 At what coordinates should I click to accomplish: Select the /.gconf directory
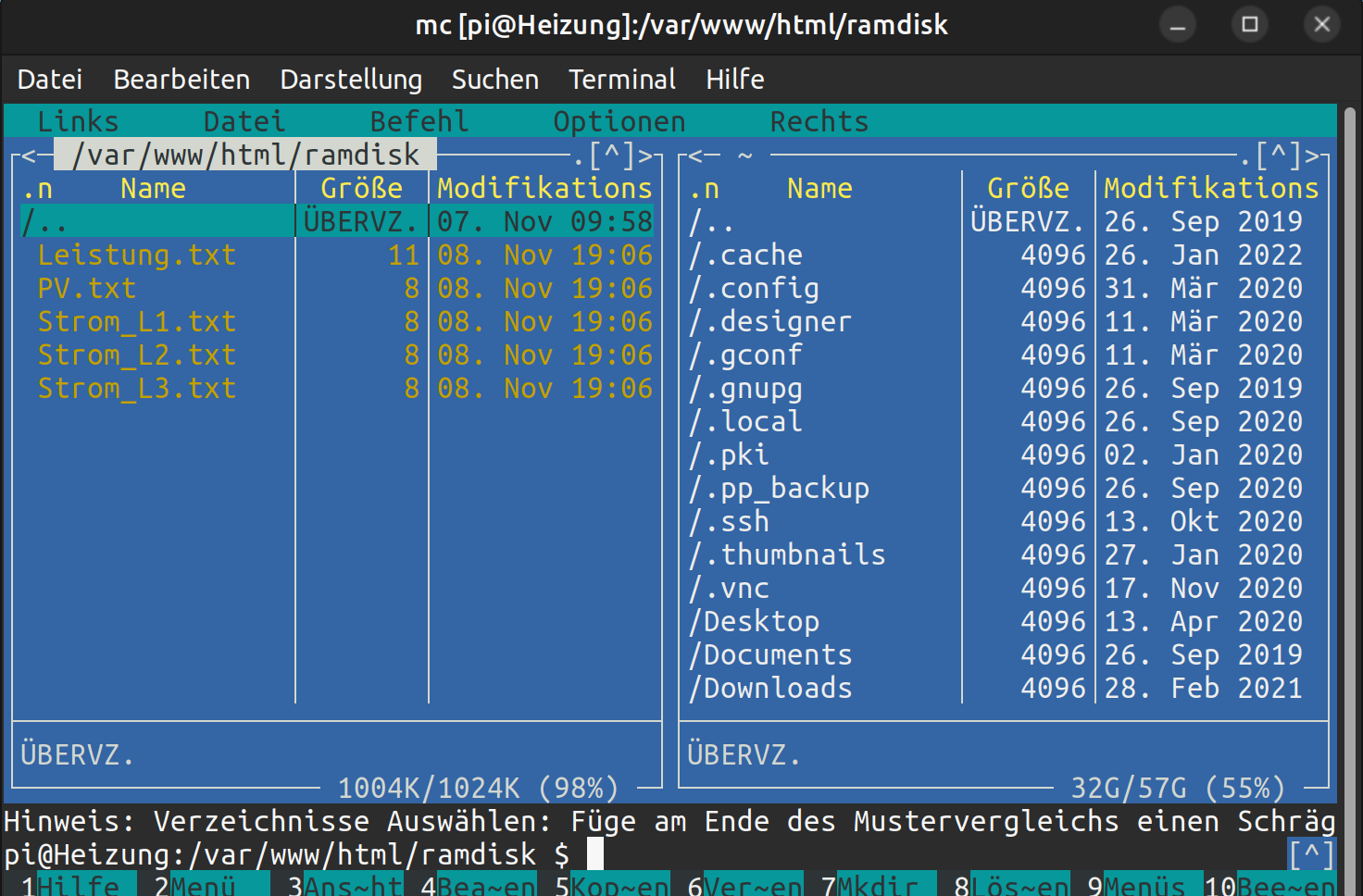click(x=1004, y=355)
